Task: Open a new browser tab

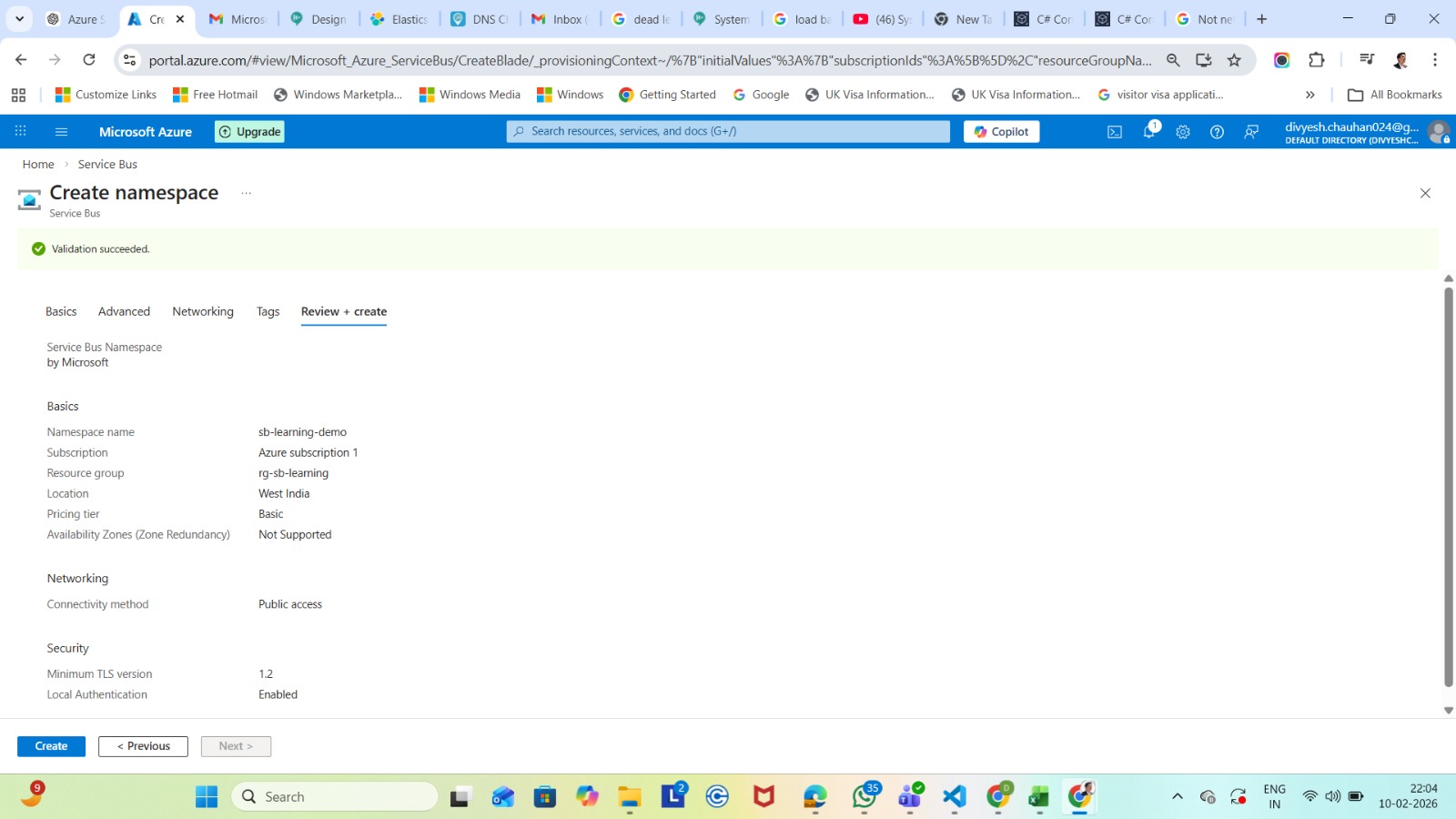Action: pyautogui.click(x=1261, y=19)
